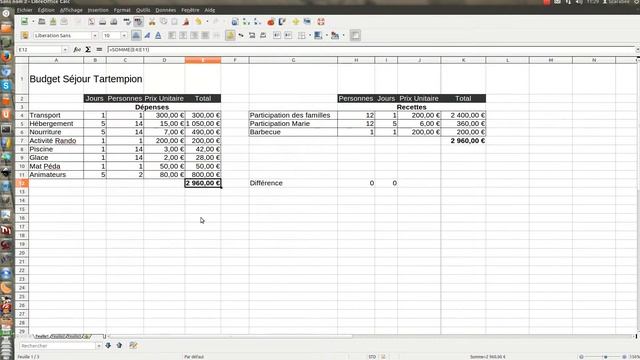The image size is (640, 360).
Task: Copy the selection
Action: point(163,22)
